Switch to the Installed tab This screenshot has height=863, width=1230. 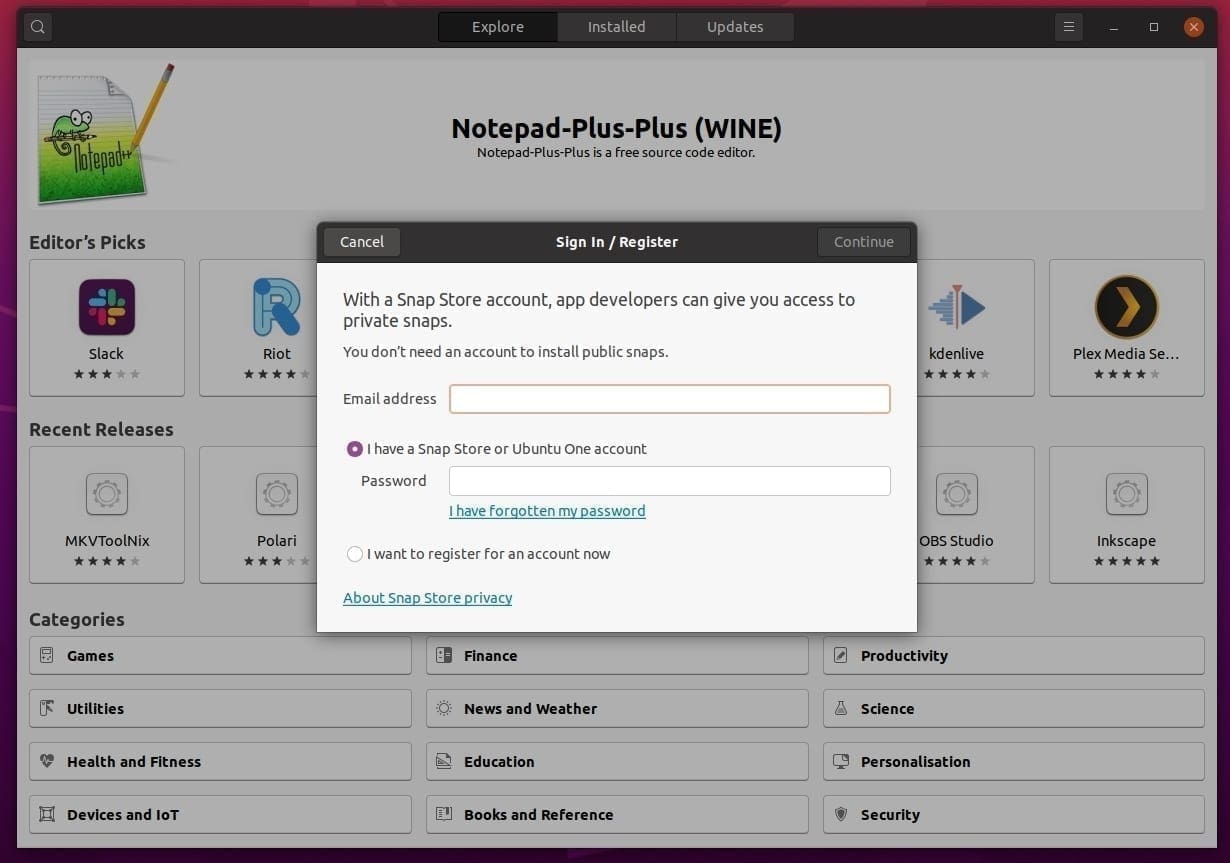(616, 27)
